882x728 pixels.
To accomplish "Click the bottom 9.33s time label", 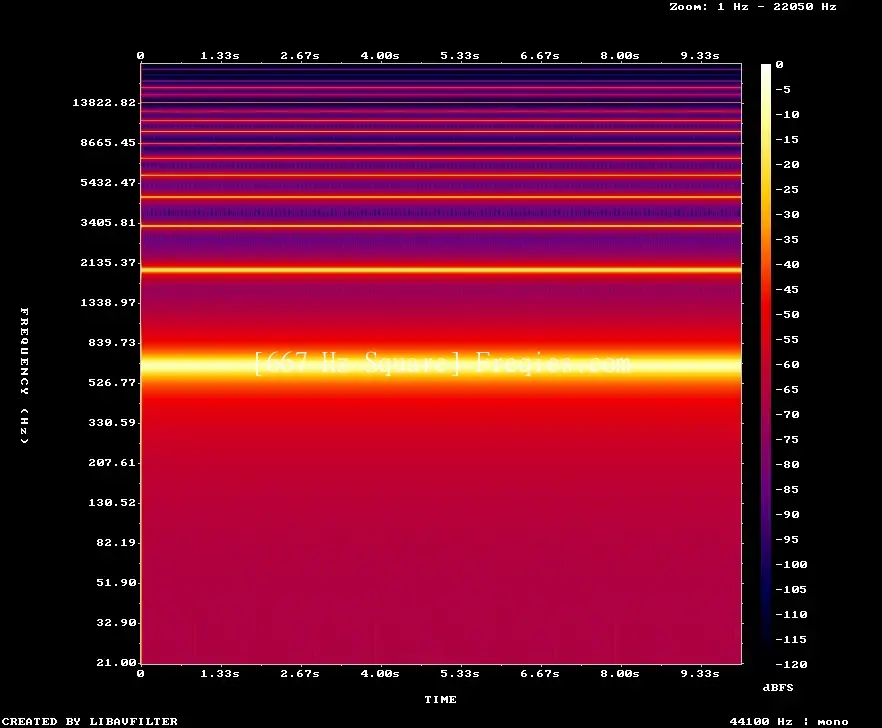I will (700, 673).
